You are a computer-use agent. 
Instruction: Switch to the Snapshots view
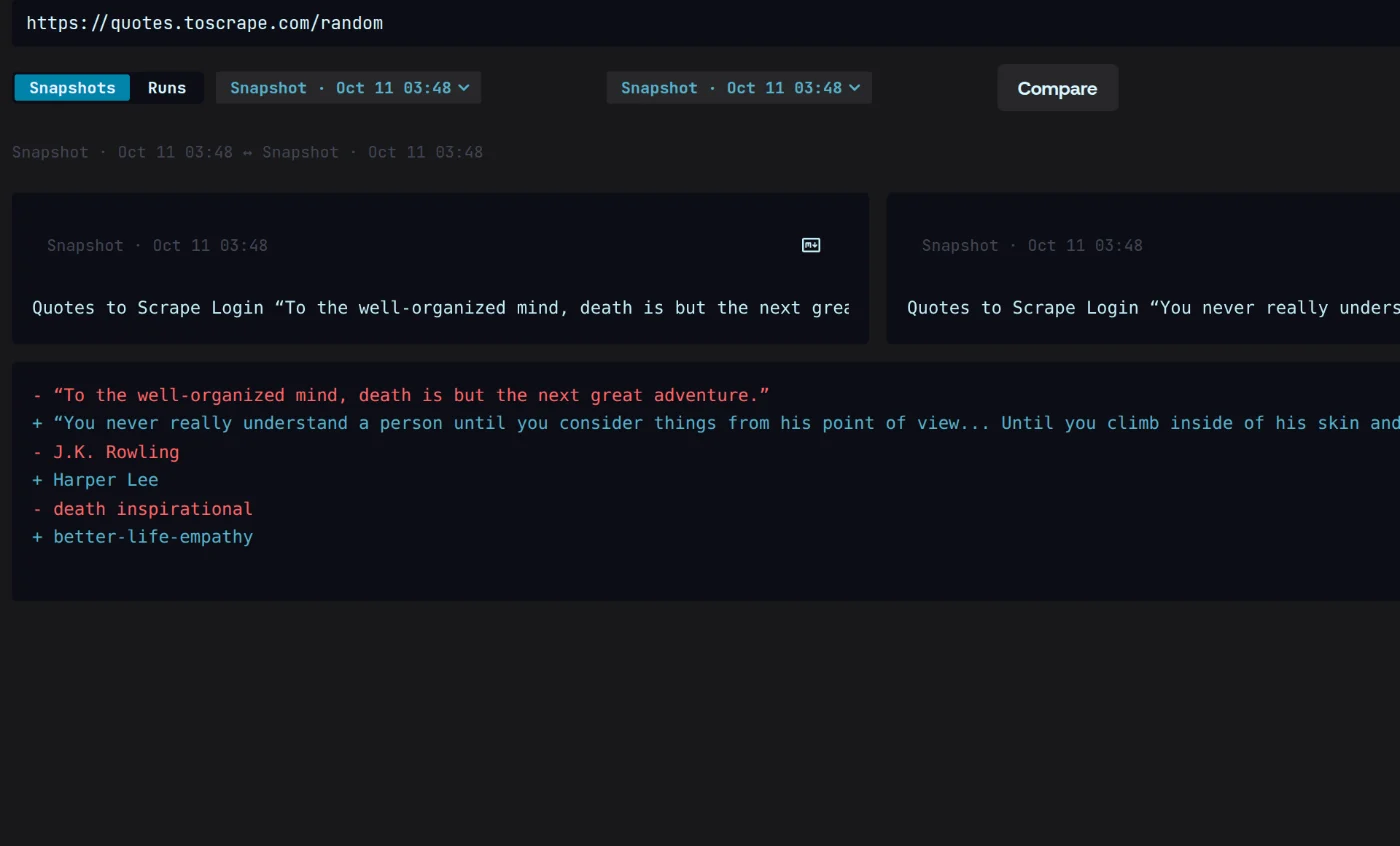coord(72,88)
